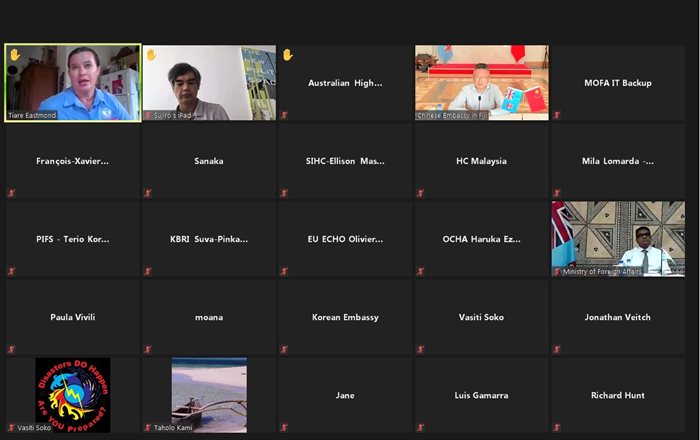Click the muted microphone icon on Sanaka's tile
The height and width of the screenshot is (440, 700).
pos(148,193)
